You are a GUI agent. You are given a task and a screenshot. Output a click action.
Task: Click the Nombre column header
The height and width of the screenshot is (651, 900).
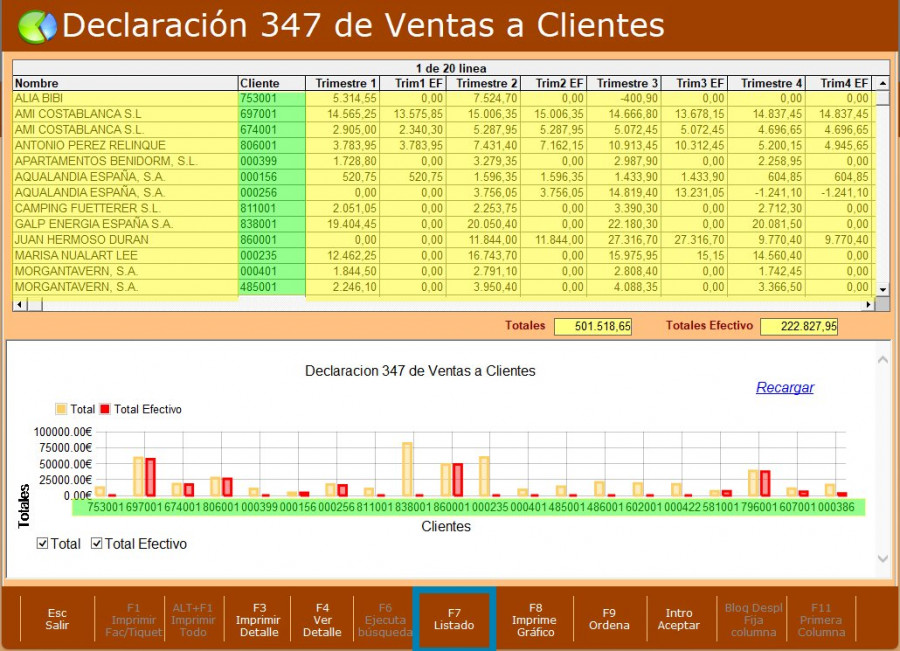click(x=124, y=83)
